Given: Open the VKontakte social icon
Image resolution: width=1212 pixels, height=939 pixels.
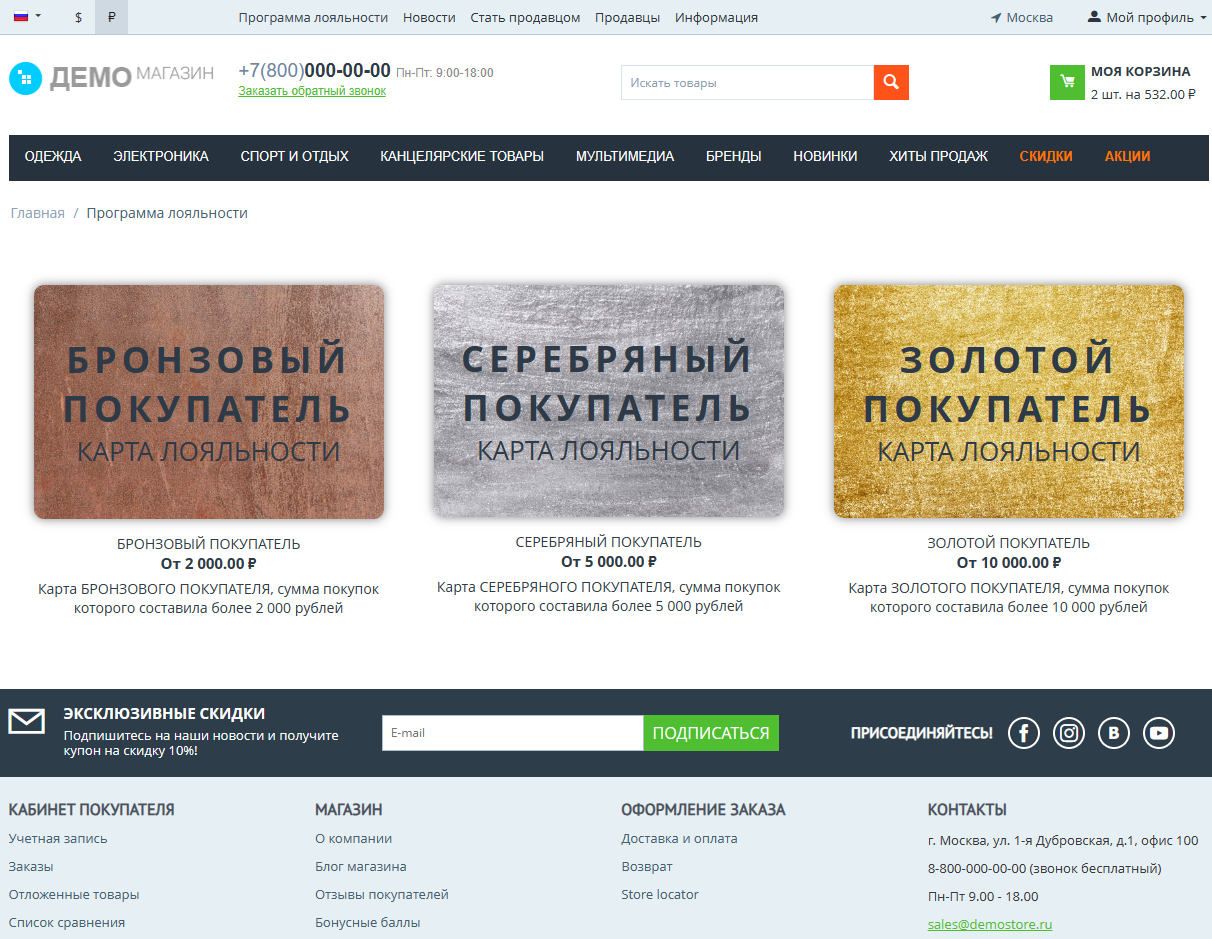Looking at the screenshot, I should pyautogui.click(x=1114, y=733).
